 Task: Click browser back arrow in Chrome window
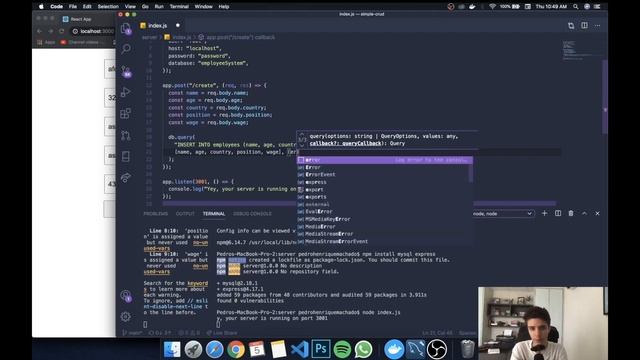tap(40, 31)
